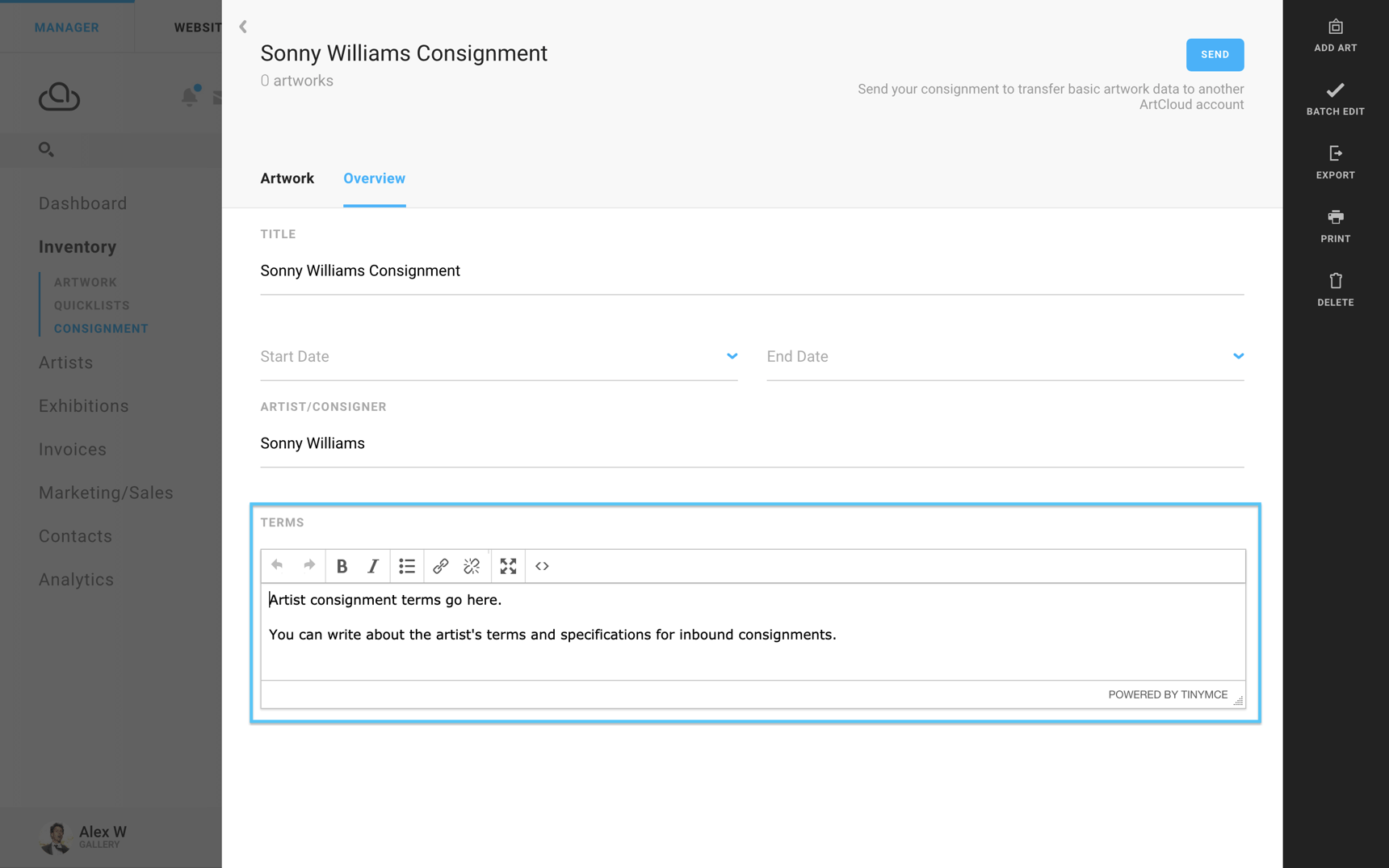Image resolution: width=1389 pixels, height=868 pixels.
Task: Select Consignment in the sidebar
Action: pos(100,328)
